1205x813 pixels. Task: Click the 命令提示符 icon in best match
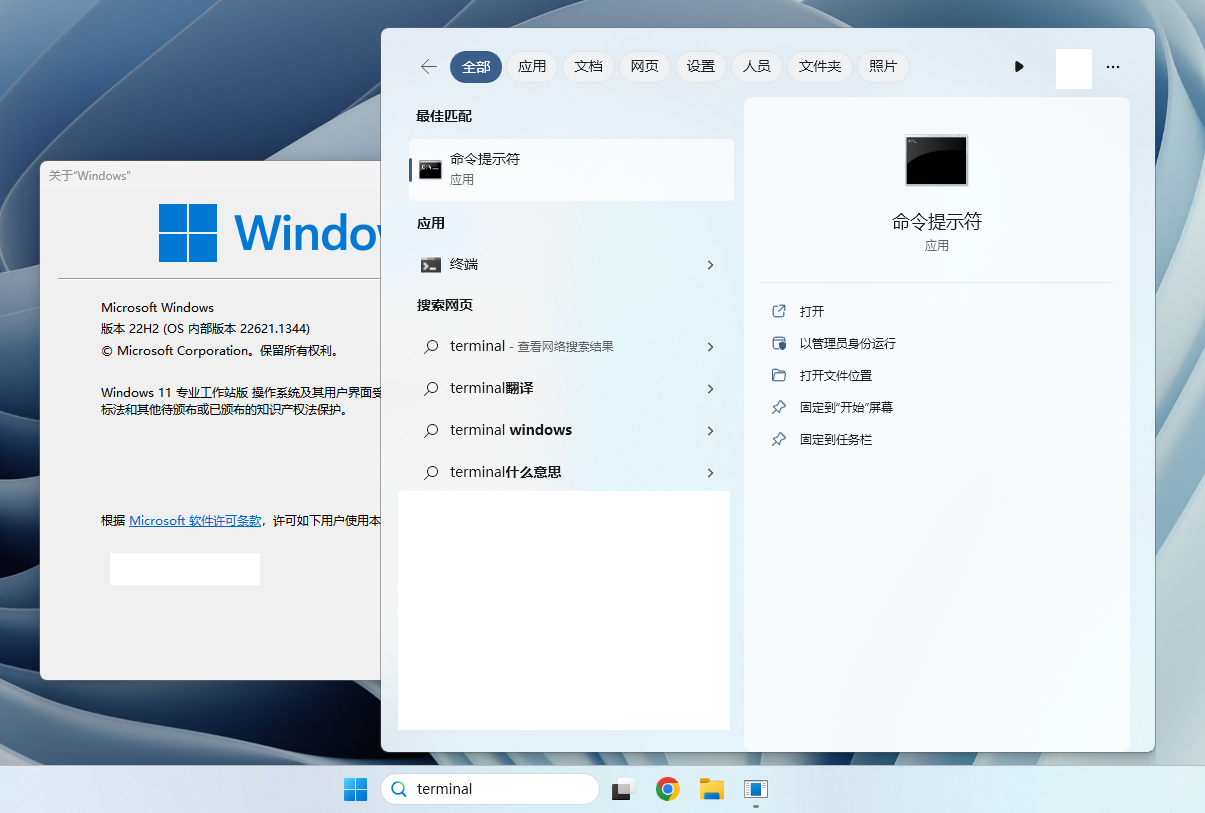(x=430, y=169)
